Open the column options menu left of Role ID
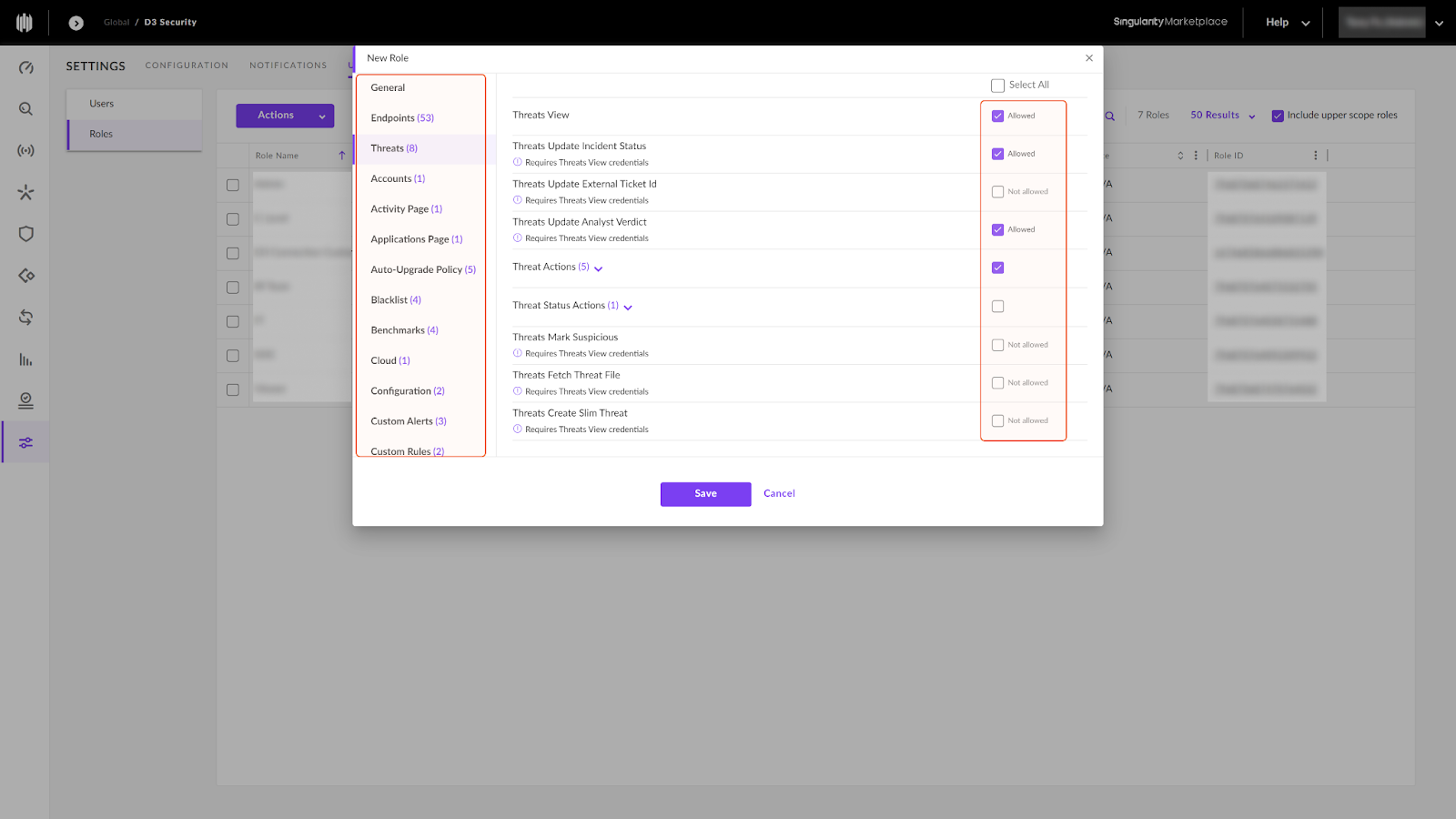The height and width of the screenshot is (819, 1456). (1196, 156)
